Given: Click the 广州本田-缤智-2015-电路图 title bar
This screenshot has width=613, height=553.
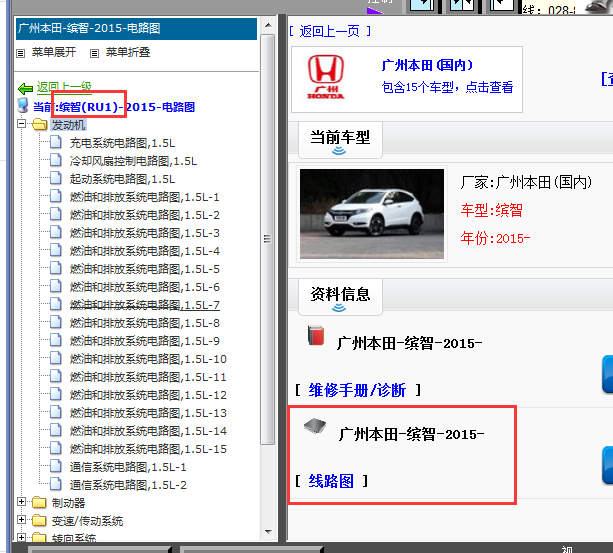Looking at the screenshot, I should (136, 29).
